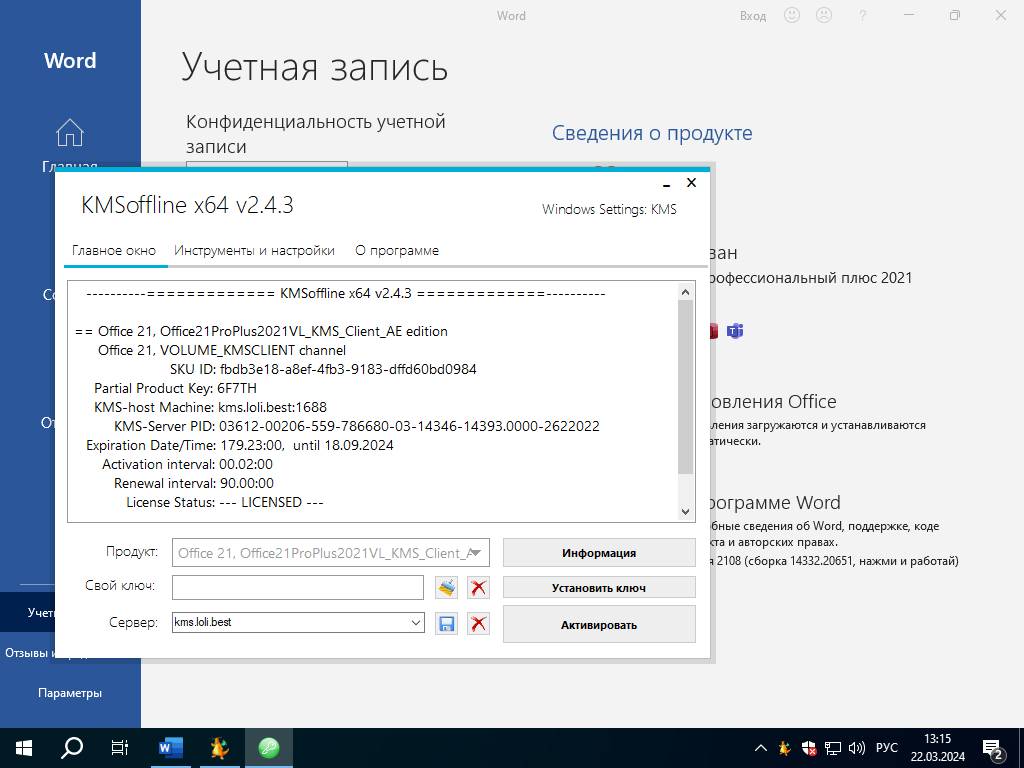Click the smiley feedback face icon
The height and width of the screenshot is (768, 1024).
792,15
